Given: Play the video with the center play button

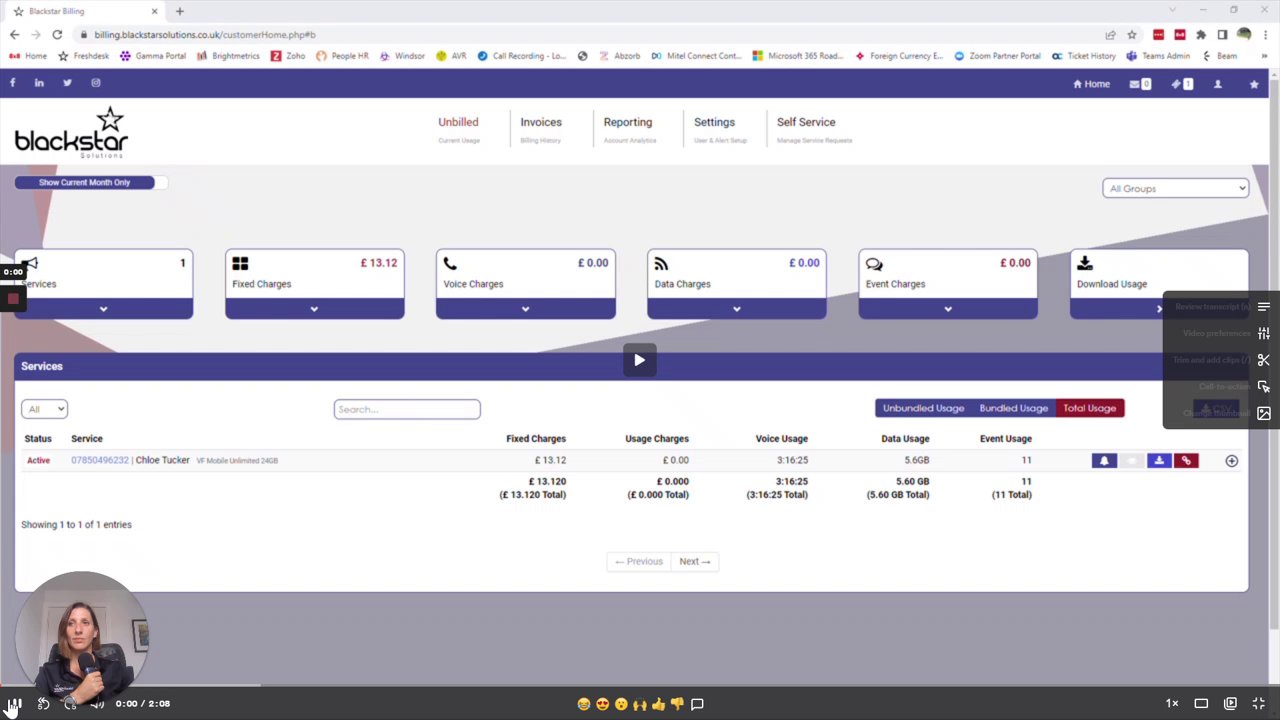Looking at the screenshot, I should [640, 360].
